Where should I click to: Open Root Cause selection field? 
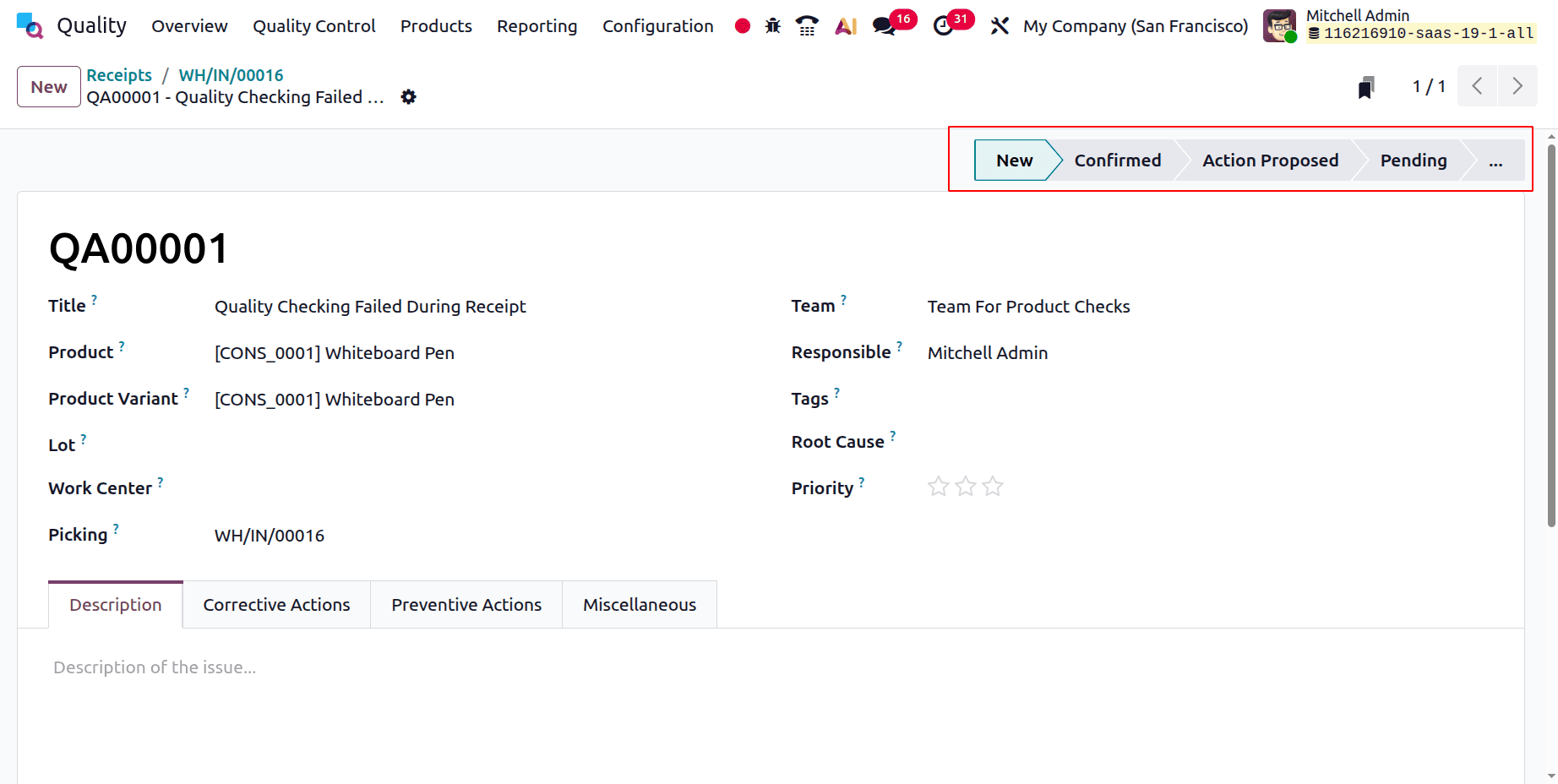click(1210, 442)
